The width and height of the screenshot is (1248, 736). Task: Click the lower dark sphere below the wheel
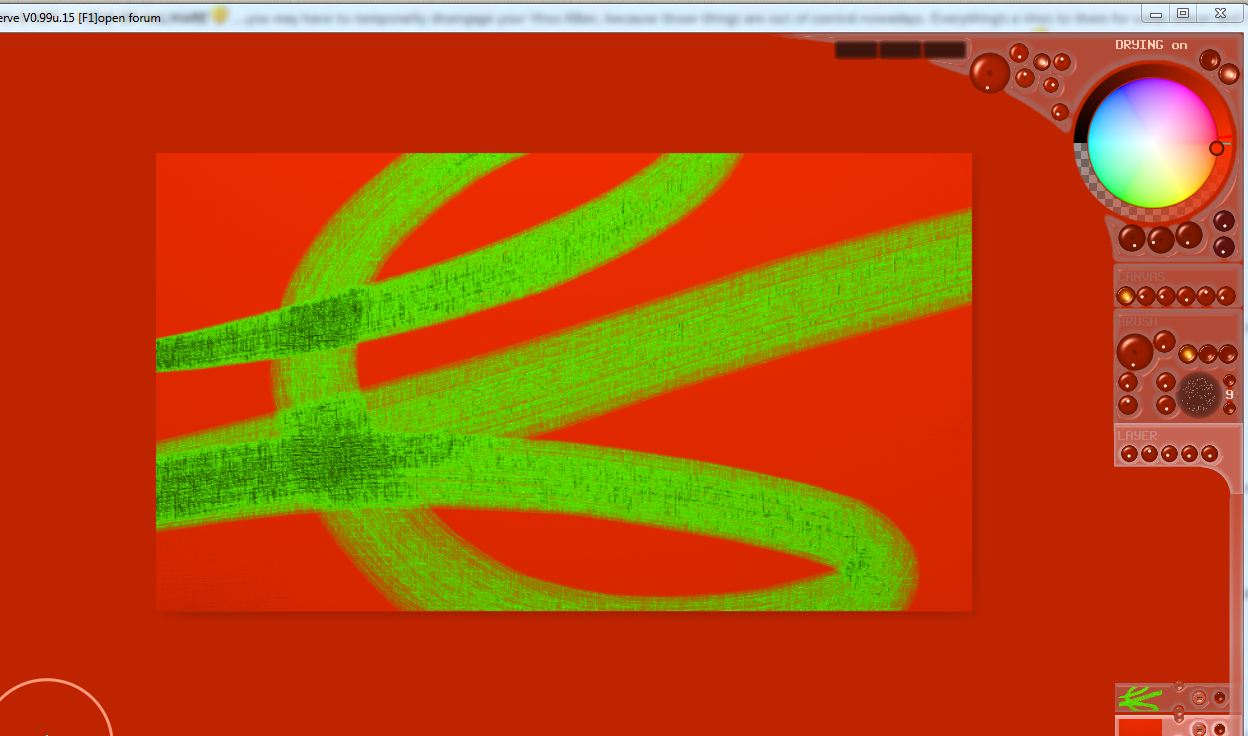[1224, 247]
